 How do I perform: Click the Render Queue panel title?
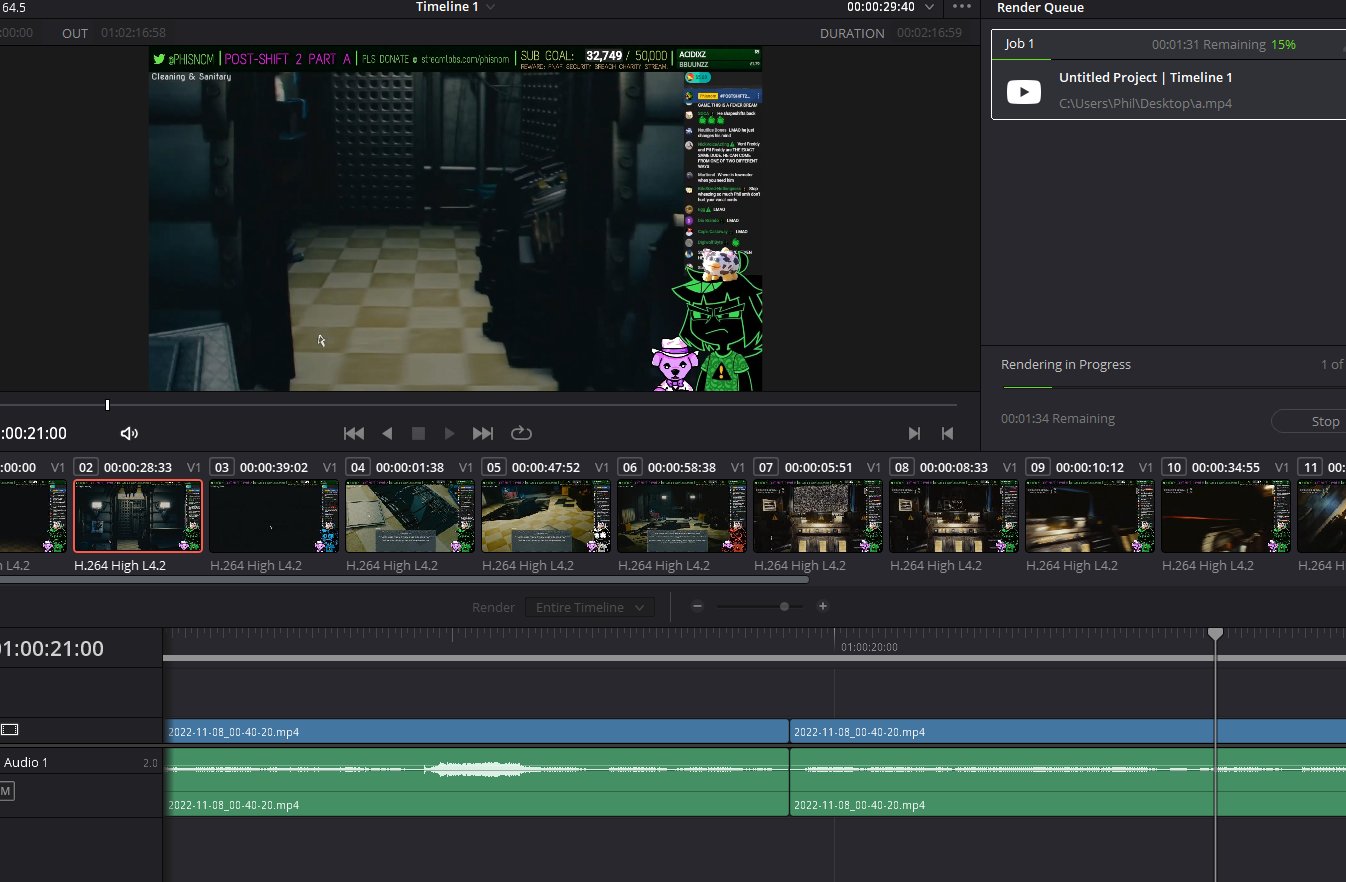(1040, 7)
